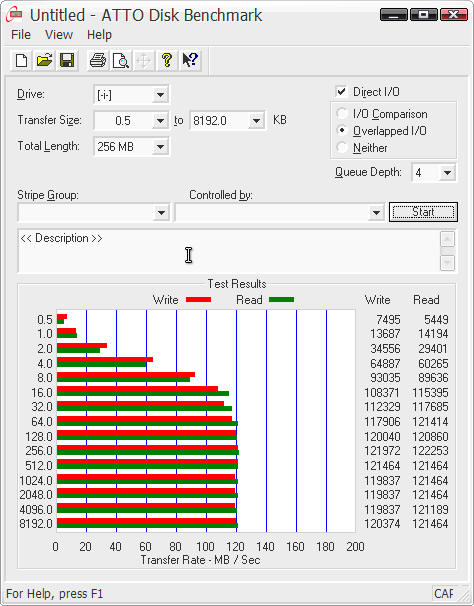Viewport: 474px width, 606px height.
Task: Toggle the Direct I/O checkbox
Action: pyautogui.click(x=341, y=92)
